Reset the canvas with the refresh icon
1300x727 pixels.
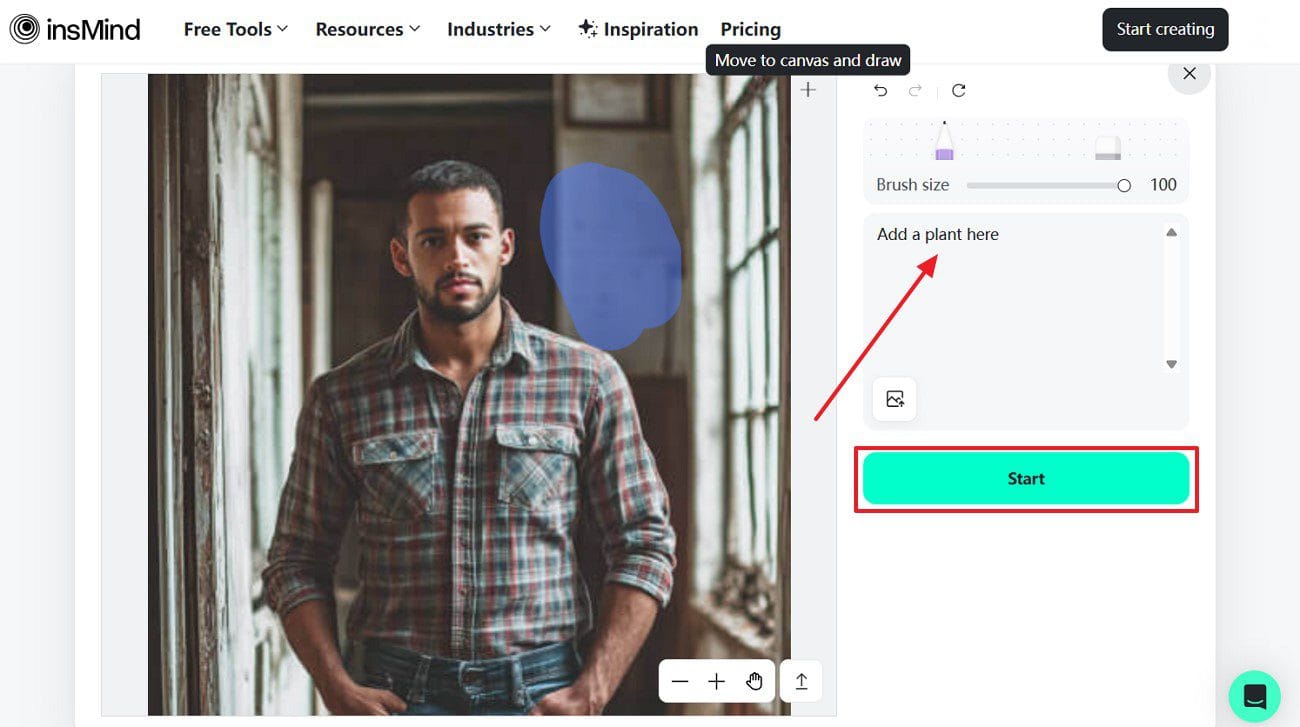click(959, 90)
